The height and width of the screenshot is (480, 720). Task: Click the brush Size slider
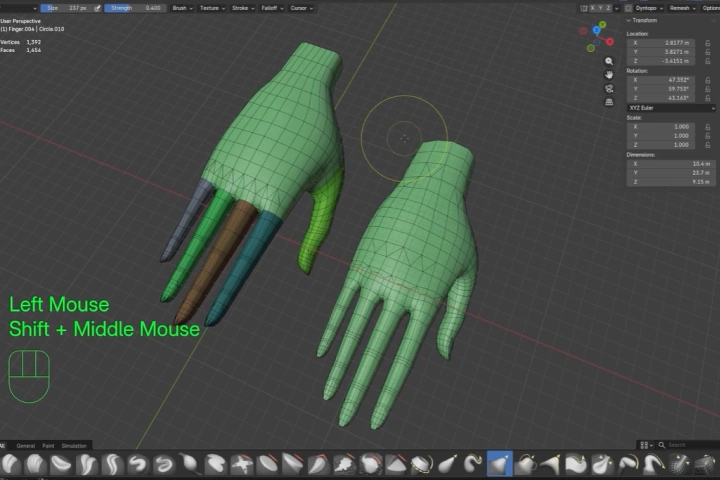point(67,8)
